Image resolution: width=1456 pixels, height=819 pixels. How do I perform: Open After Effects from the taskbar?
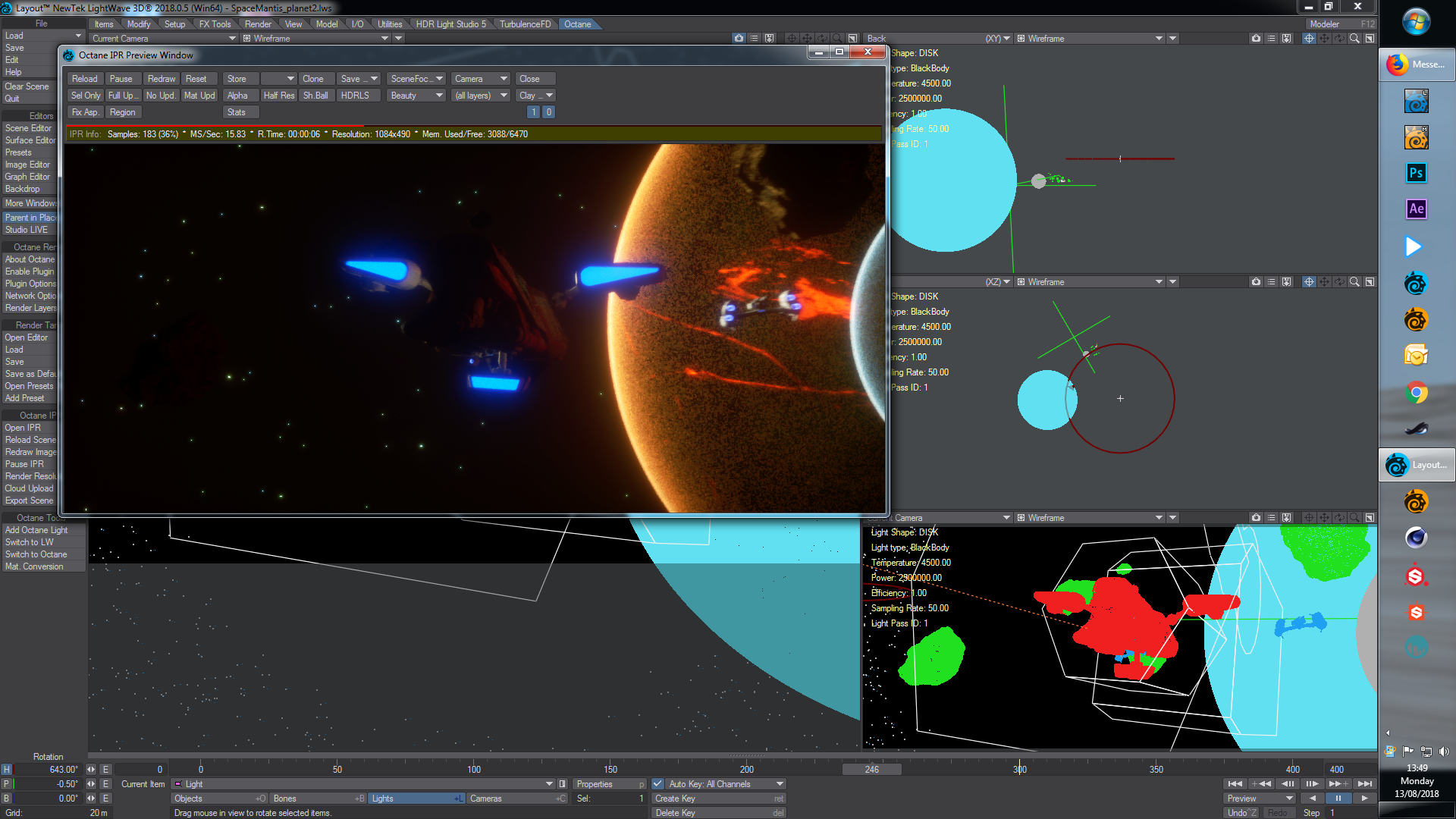[1416, 209]
